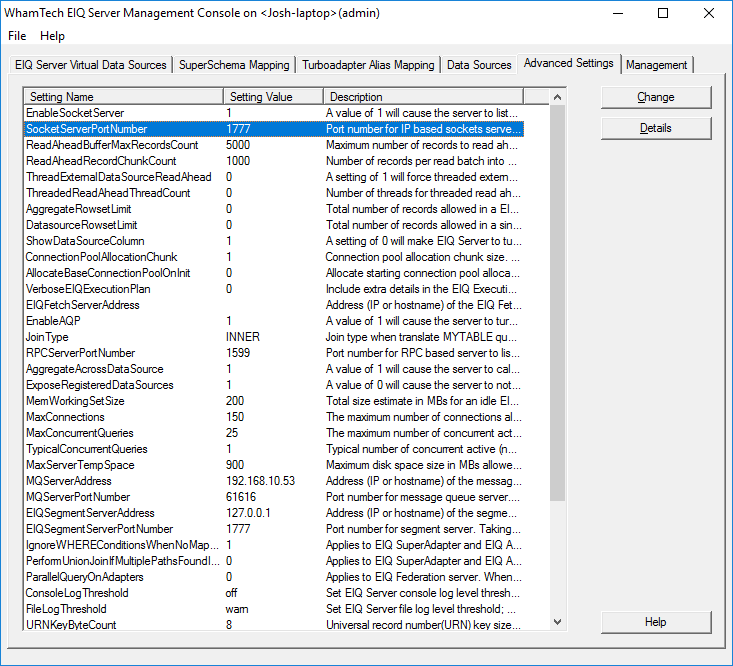Click the 127.0.0.1 address value
This screenshot has height=666, width=733.
coord(248,513)
